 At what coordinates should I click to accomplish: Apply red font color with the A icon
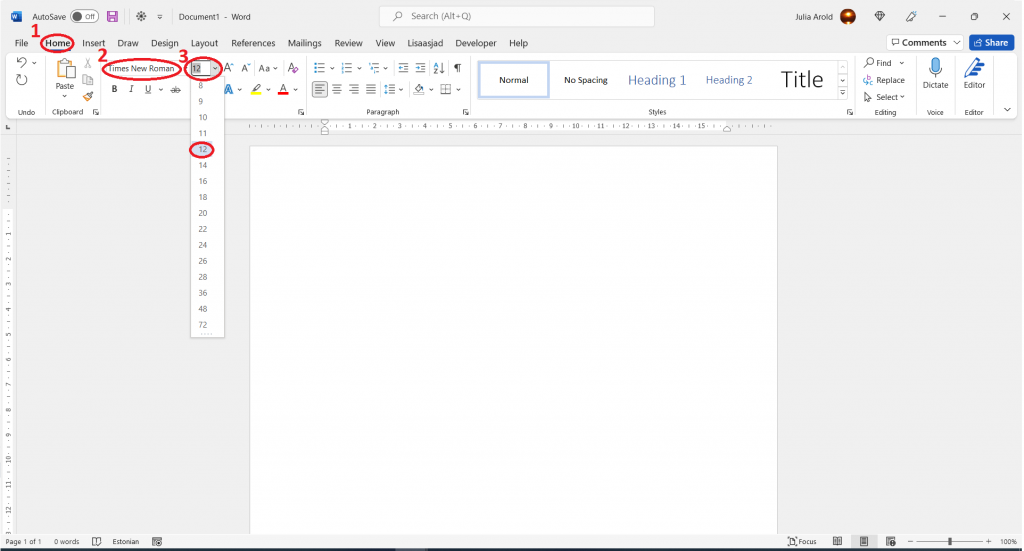[283, 89]
